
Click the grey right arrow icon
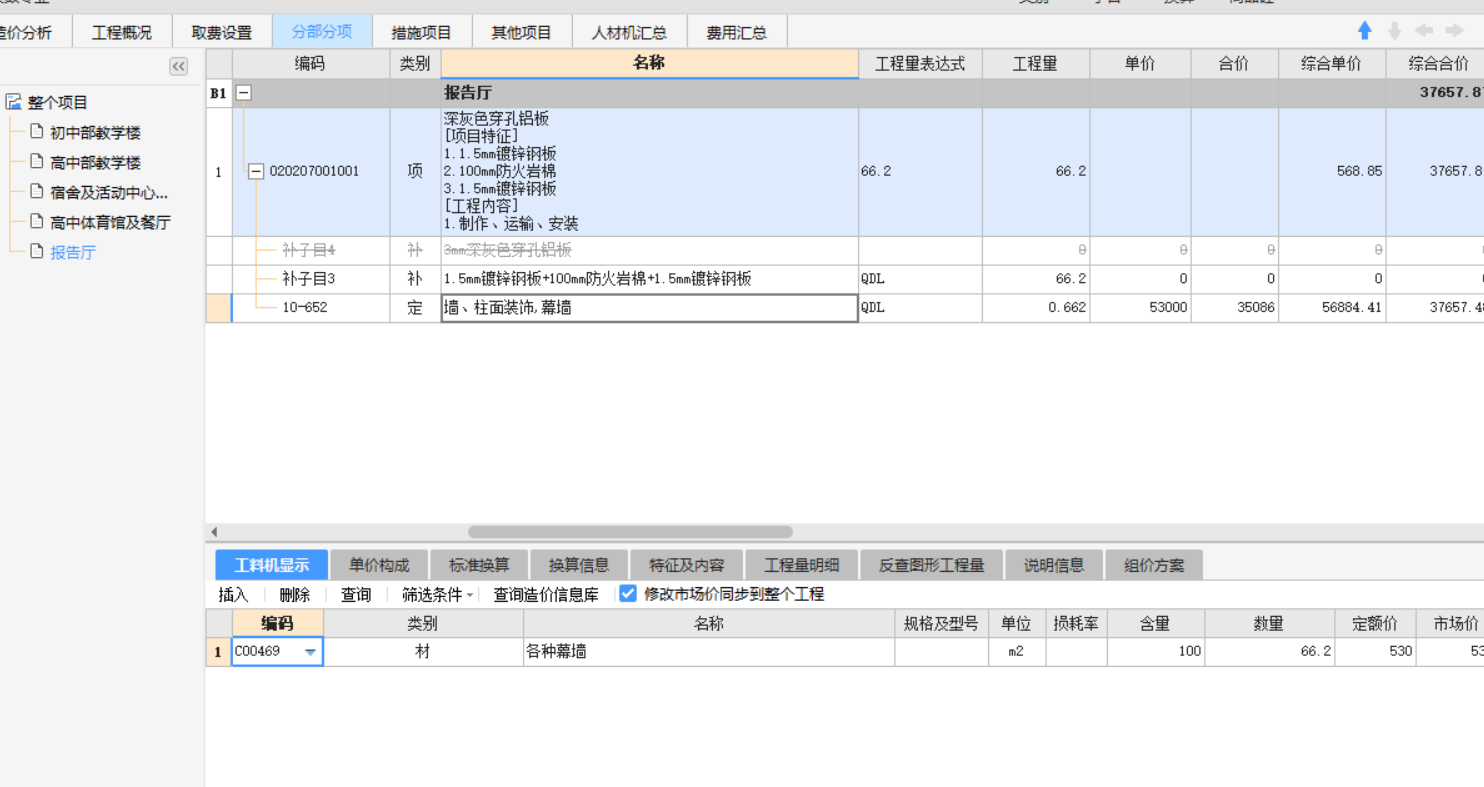tap(1454, 31)
